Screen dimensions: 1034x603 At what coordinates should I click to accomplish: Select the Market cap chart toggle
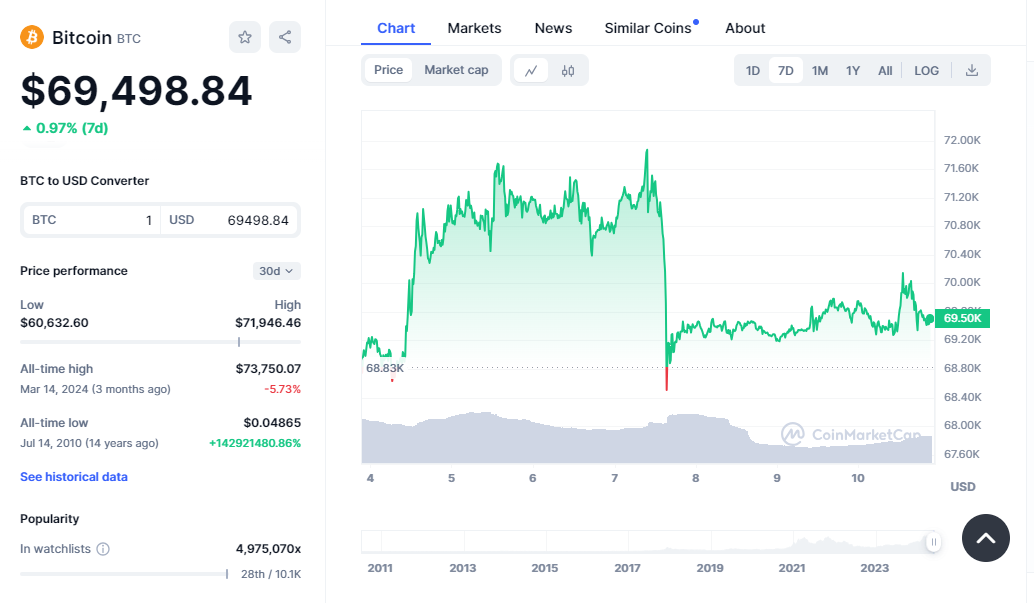pos(456,70)
